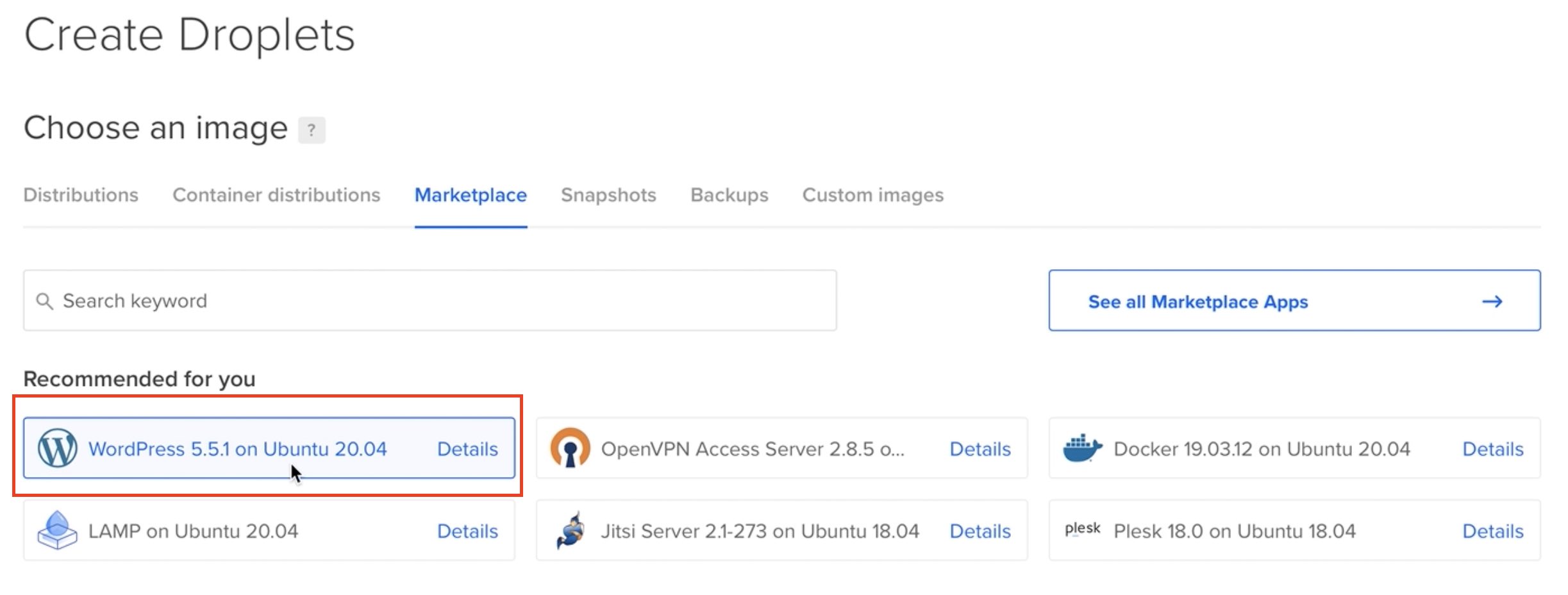Viewport: 1568px width, 595px height.
Task: Focus the Search keyword field
Action: click(430, 301)
